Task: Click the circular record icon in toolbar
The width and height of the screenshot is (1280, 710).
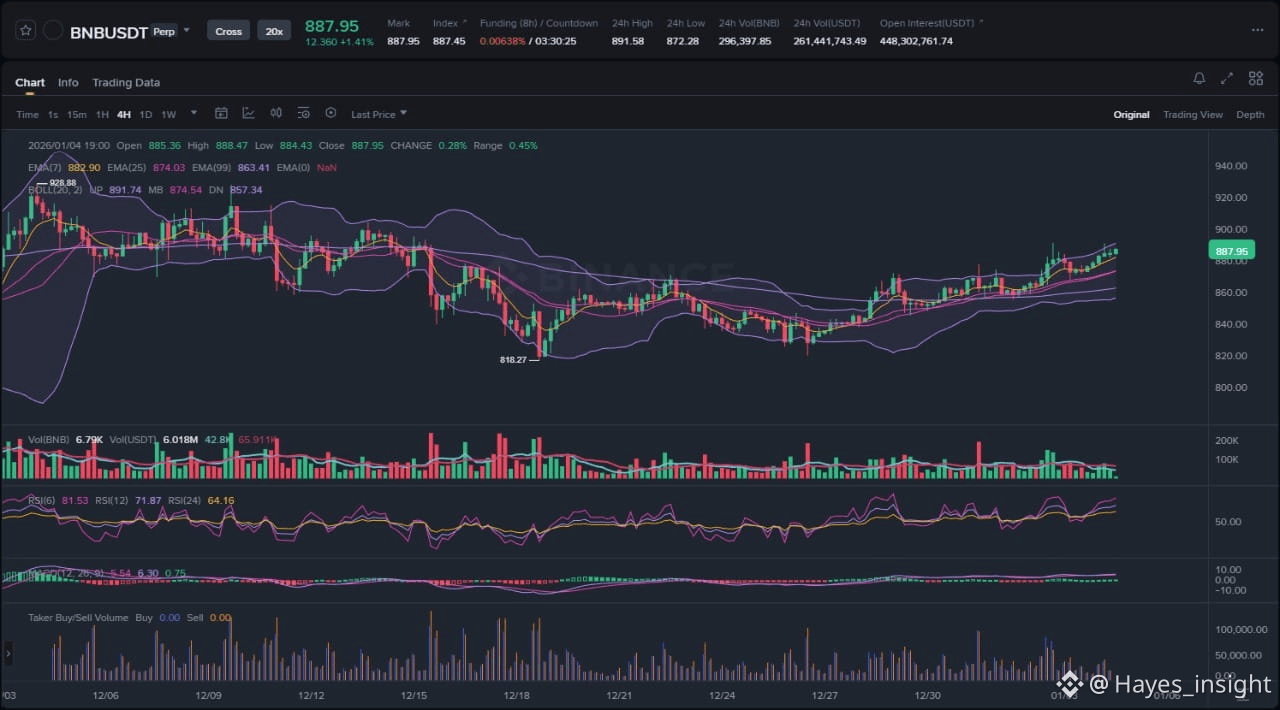Action: pos(331,114)
